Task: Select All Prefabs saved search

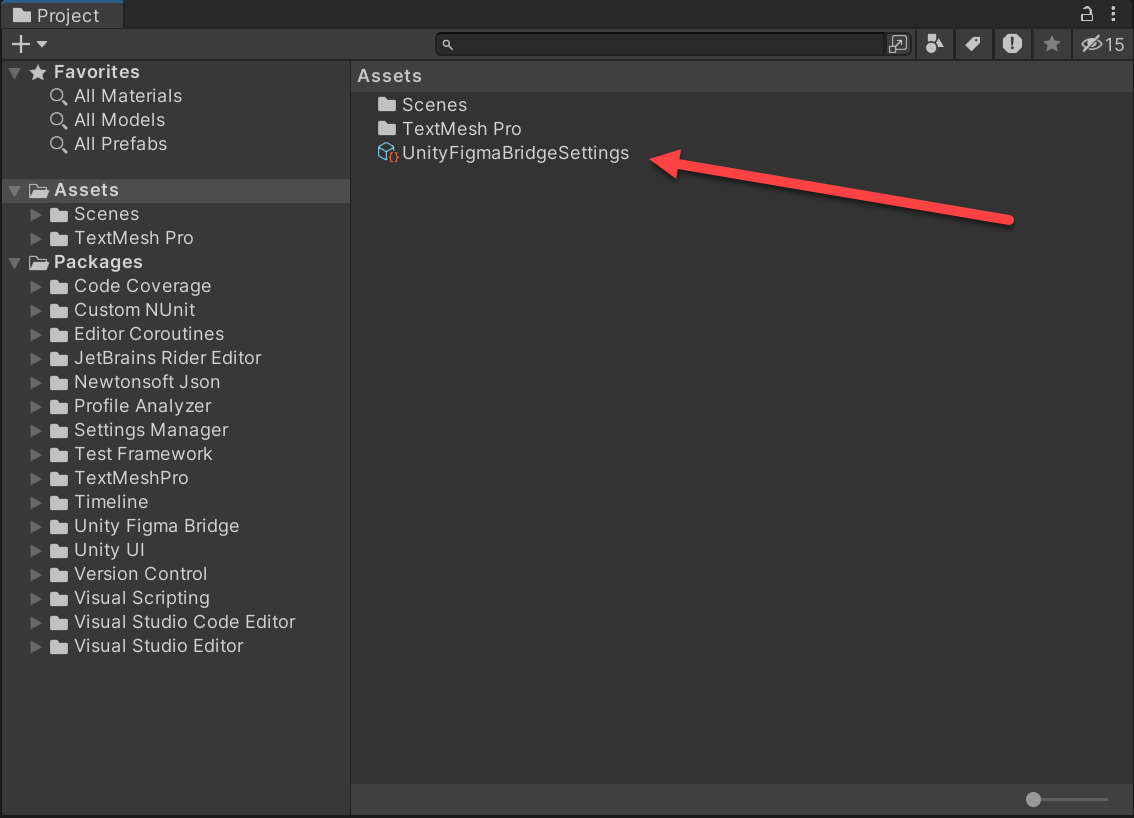Action: point(121,144)
